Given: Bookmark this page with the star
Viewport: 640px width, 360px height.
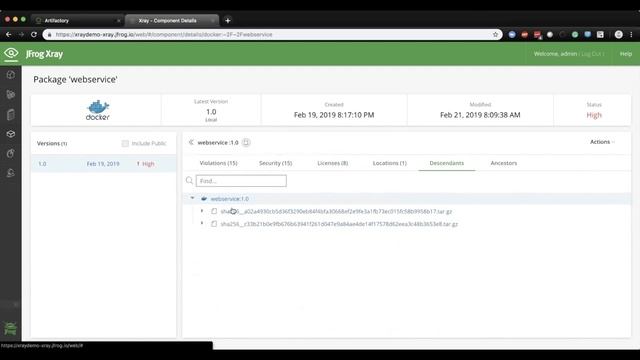Looking at the screenshot, I should 496,35.
